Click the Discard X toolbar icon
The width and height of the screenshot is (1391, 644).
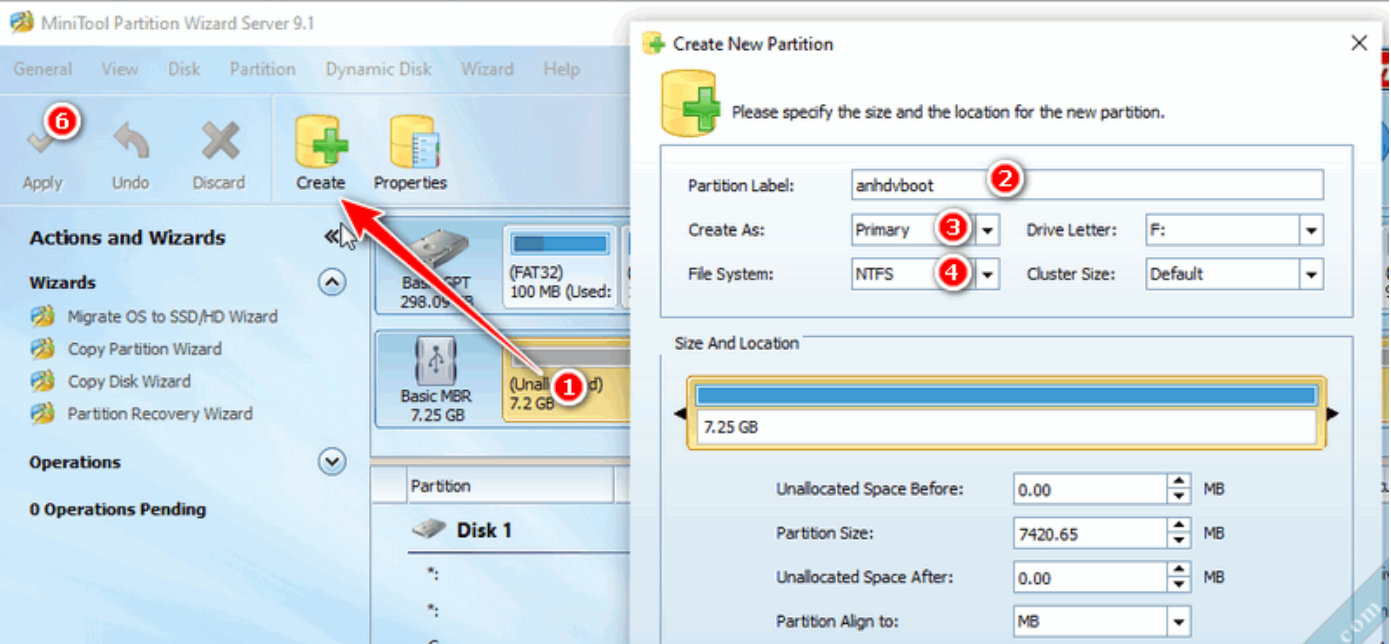click(x=219, y=141)
